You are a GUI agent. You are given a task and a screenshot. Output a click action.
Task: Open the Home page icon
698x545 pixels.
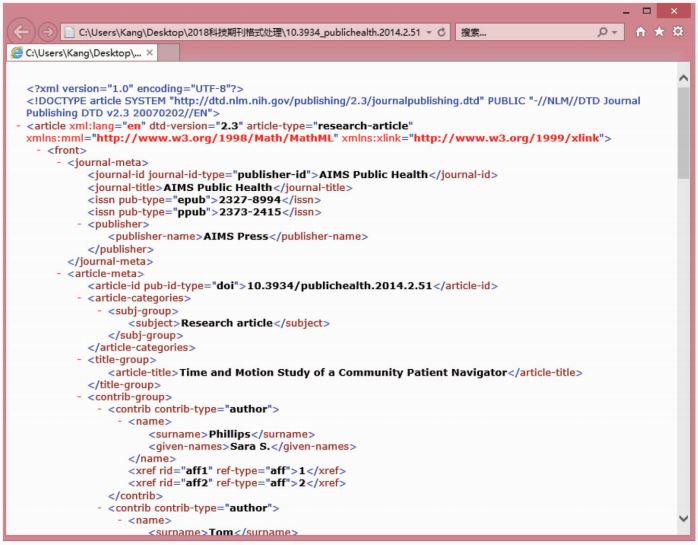pyautogui.click(x=641, y=32)
